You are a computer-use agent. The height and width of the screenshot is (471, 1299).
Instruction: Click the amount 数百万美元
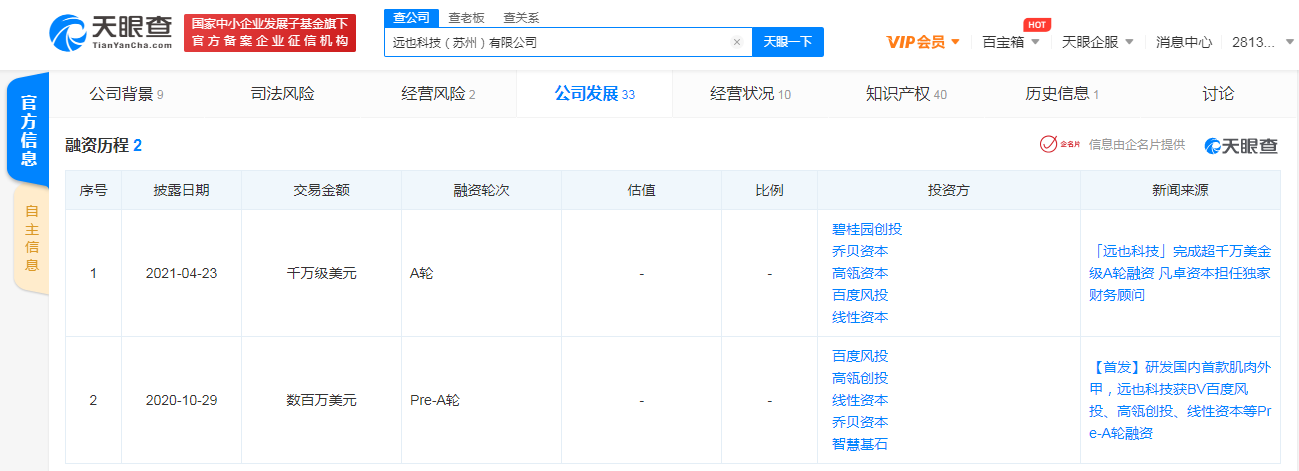[321, 400]
